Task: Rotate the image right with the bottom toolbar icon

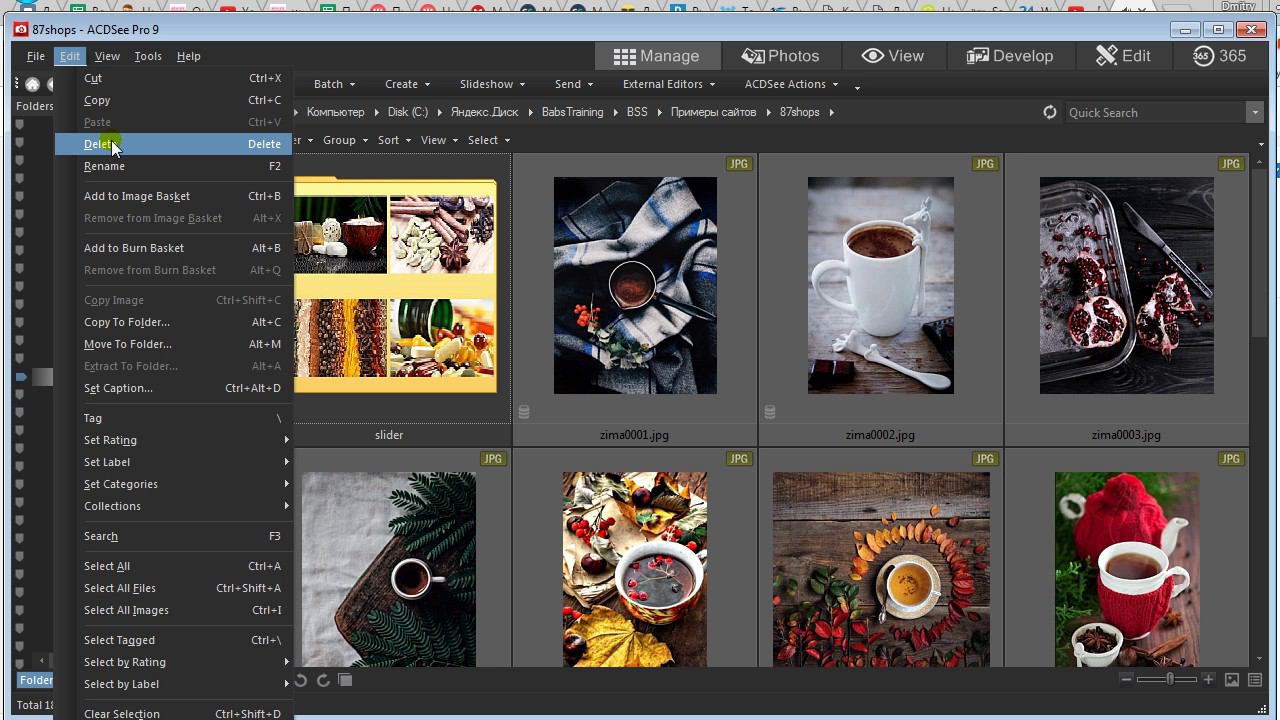Action: (323, 680)
